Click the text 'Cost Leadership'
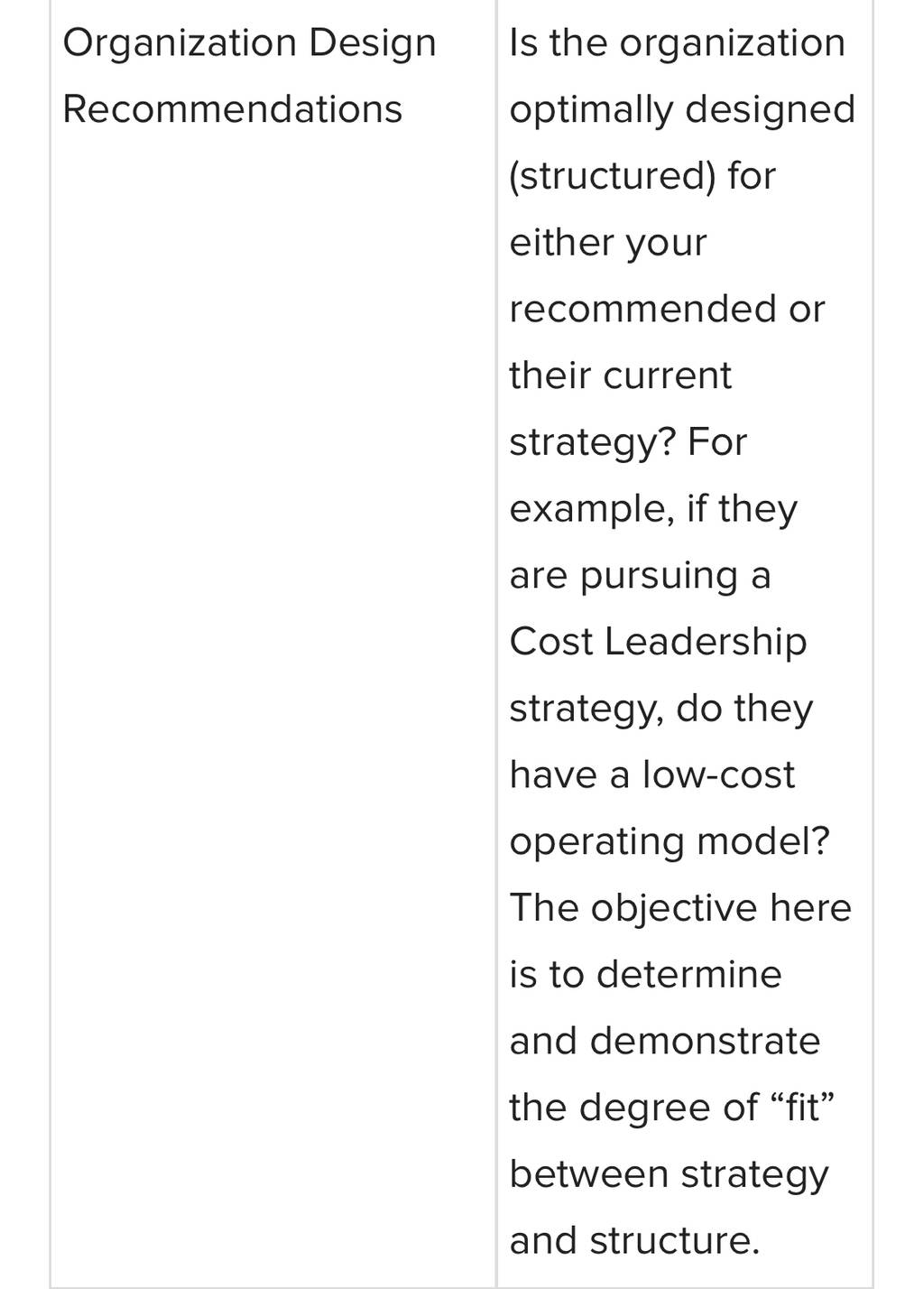 pyautogui.click(x=658, y=642)
